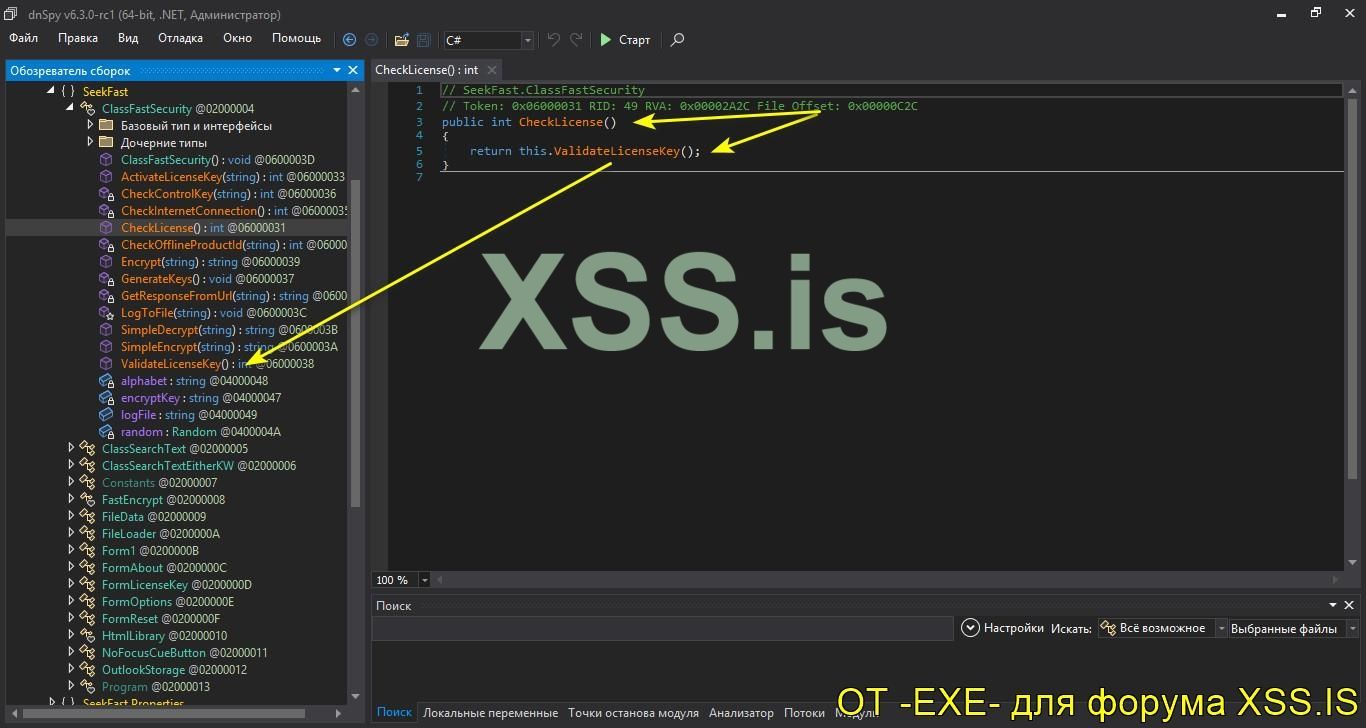
Task: Click the folder icon for Дочерние типы
Action: tap(107, 143)
